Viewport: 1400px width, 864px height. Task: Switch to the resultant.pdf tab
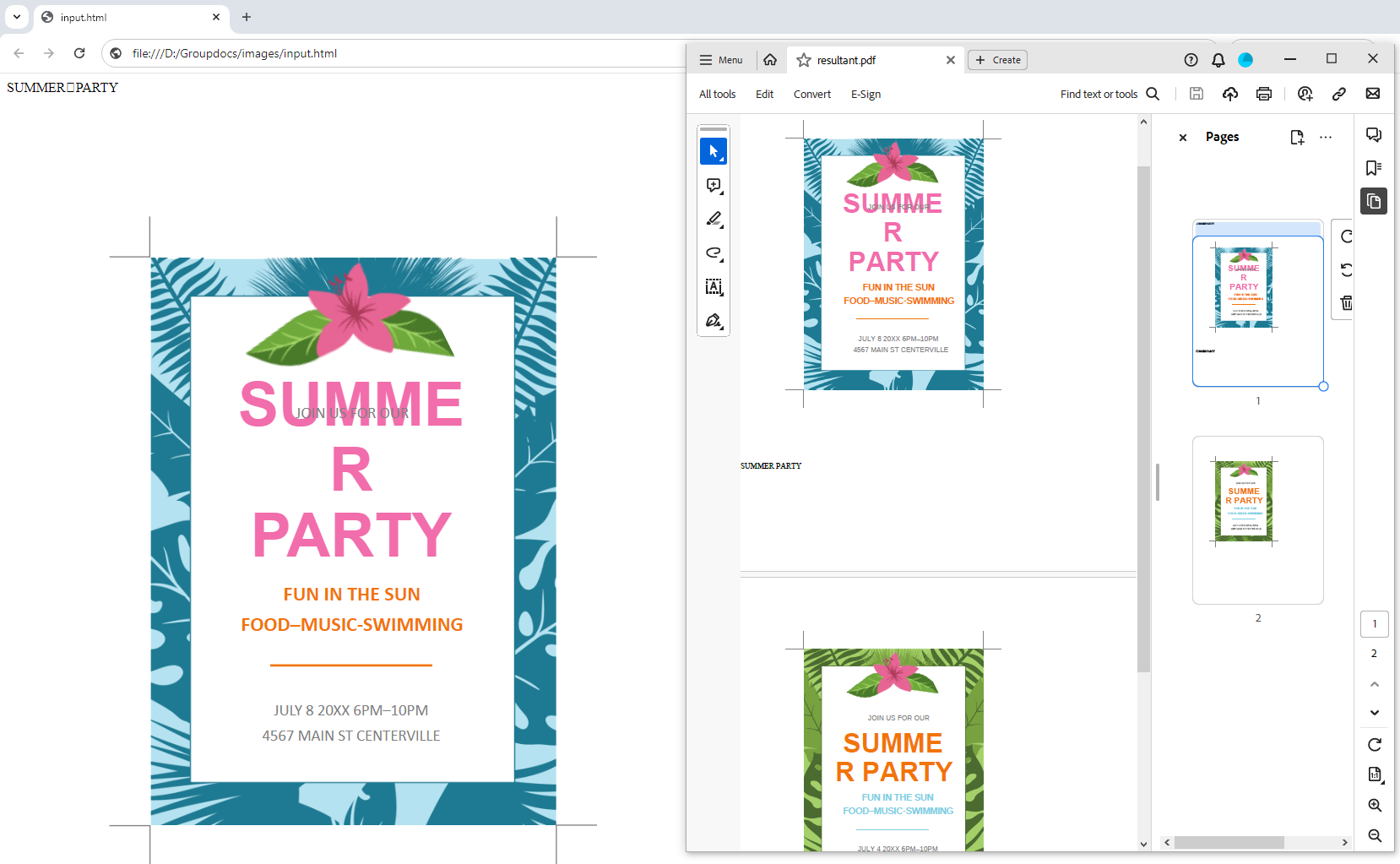coord(846,60)
